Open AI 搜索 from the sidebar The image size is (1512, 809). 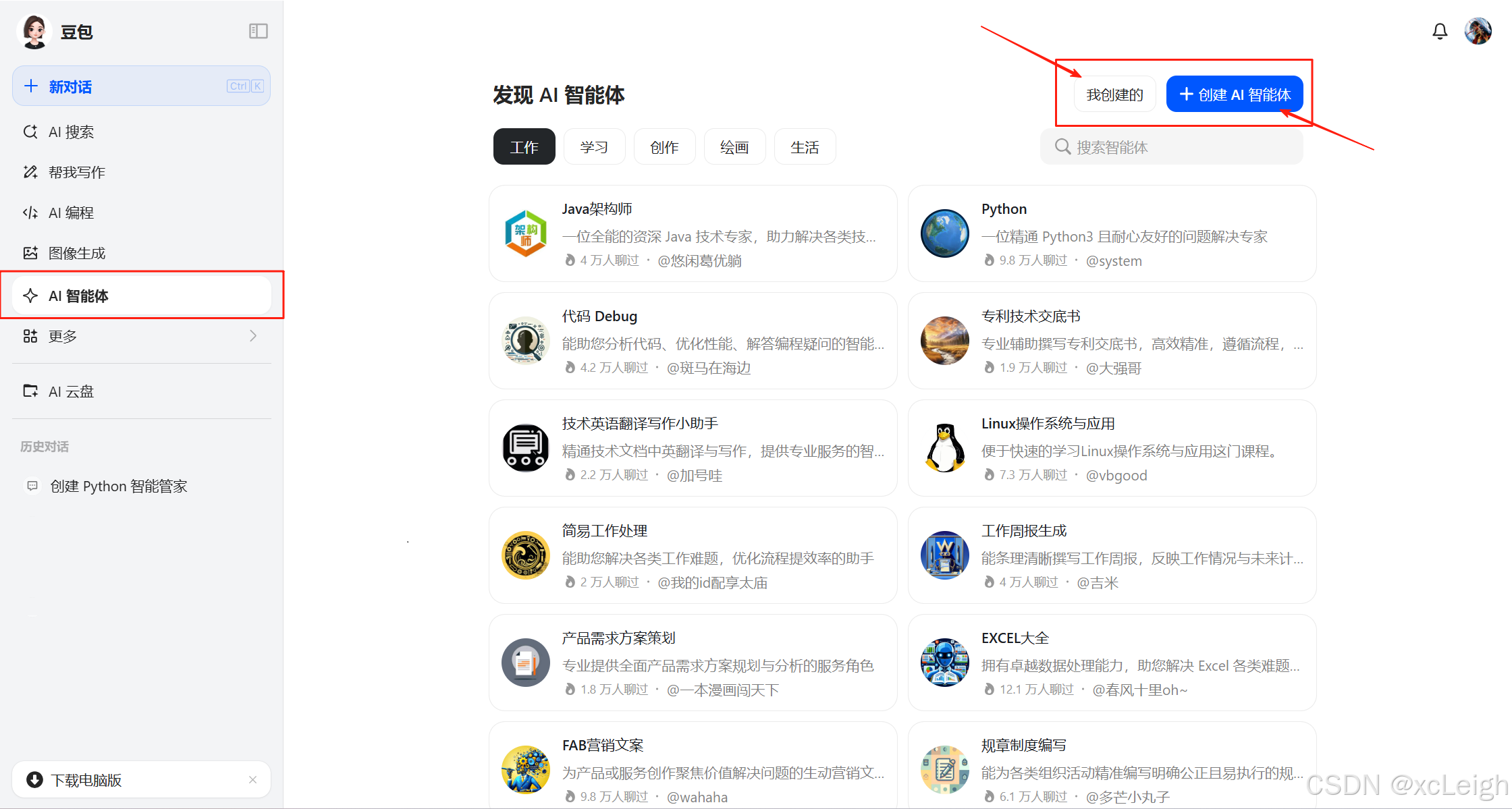pyautogui.click(x=72, y=132)
